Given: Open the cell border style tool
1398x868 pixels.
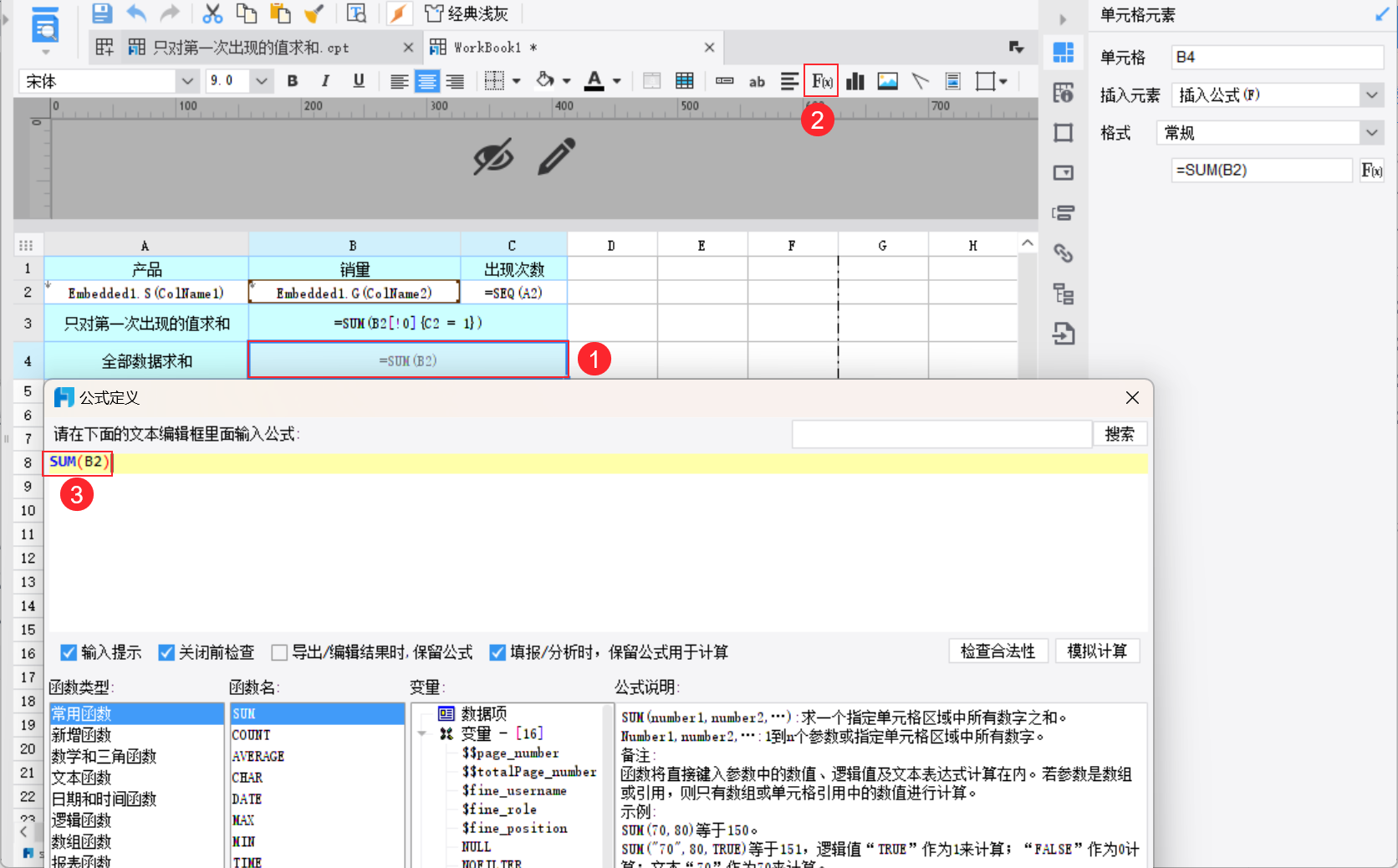Looking at the screenshot, I should point(495,81).
